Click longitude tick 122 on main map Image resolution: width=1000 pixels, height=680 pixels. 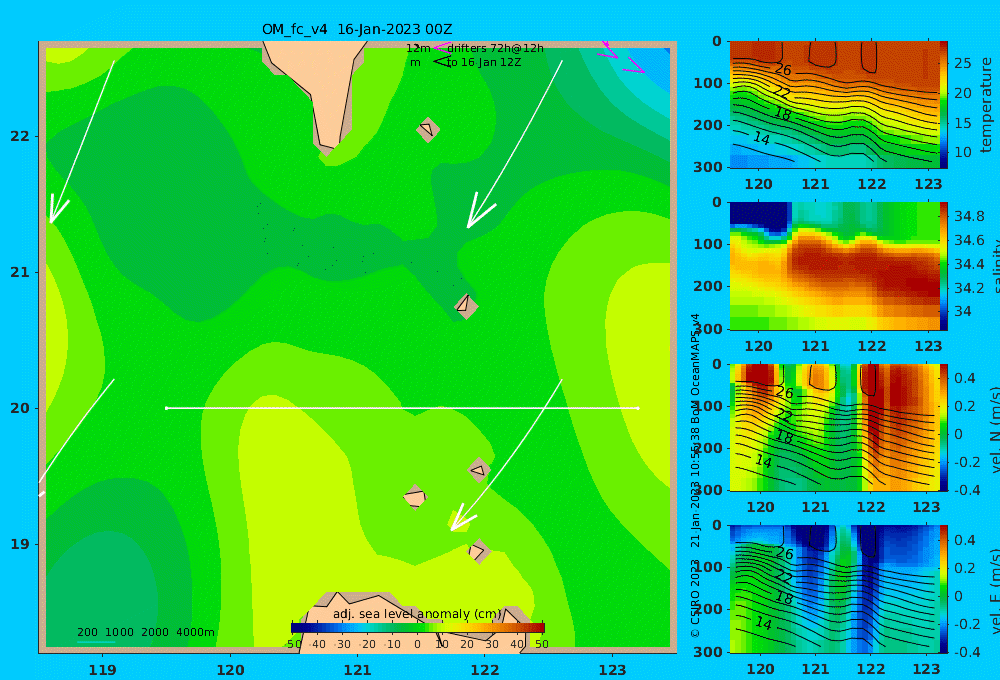pyautogui.click(x=485, y=670)
